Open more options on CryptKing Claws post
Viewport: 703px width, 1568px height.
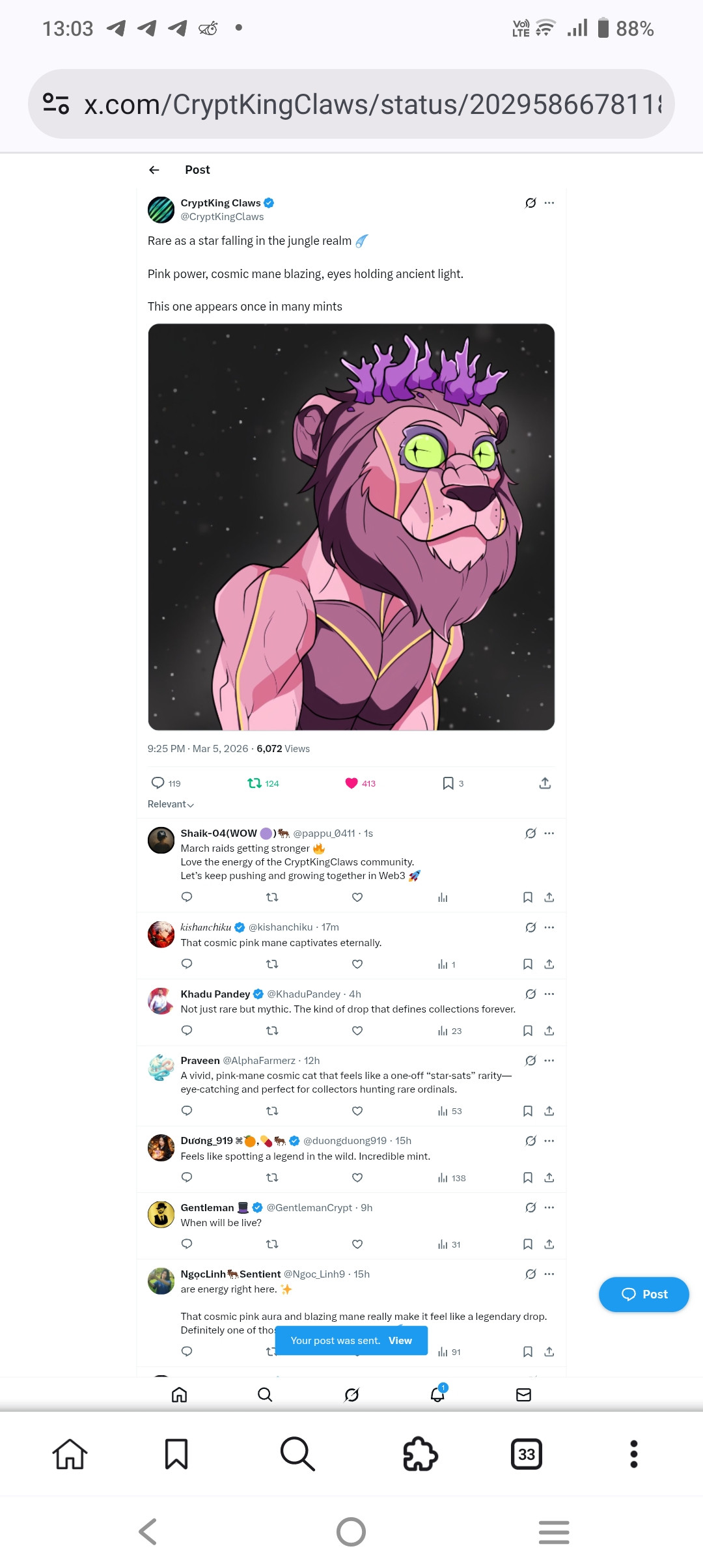[x=549, y=203]
